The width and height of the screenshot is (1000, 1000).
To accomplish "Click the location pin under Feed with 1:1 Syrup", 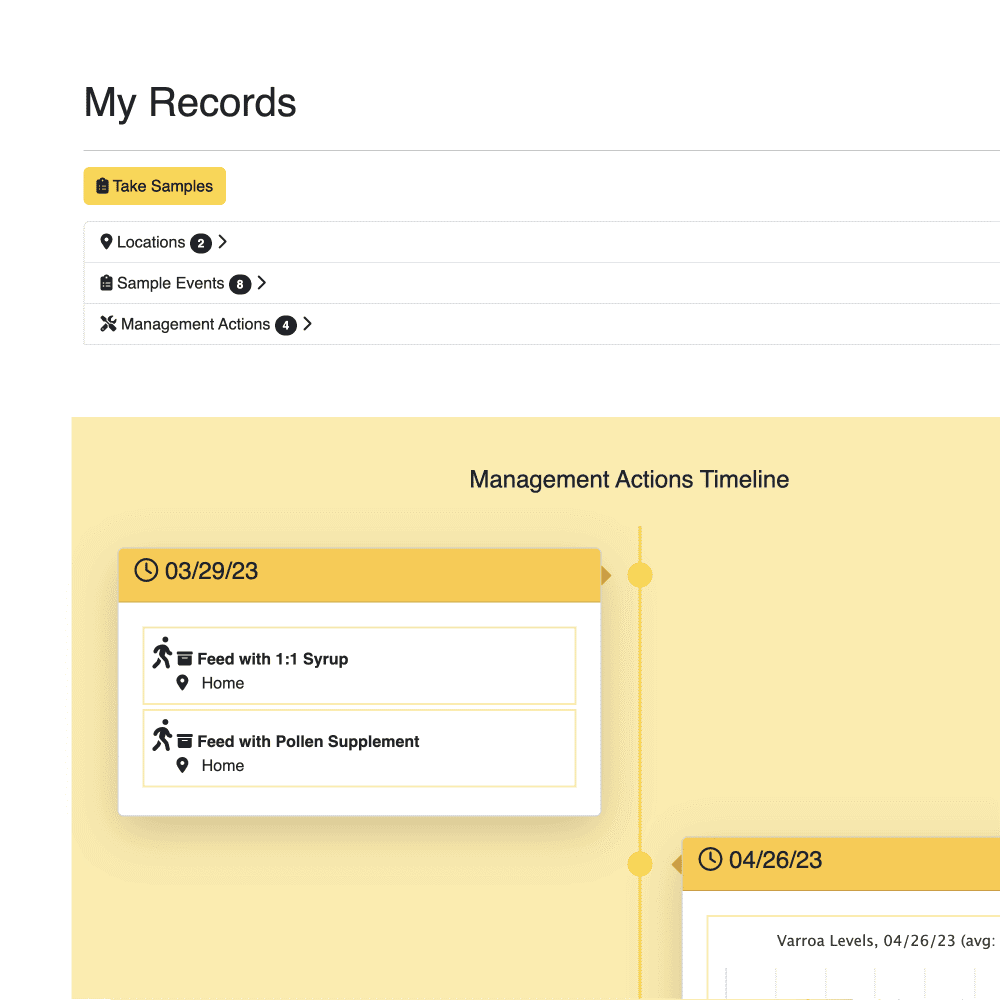I will click(x=182, y=683).
